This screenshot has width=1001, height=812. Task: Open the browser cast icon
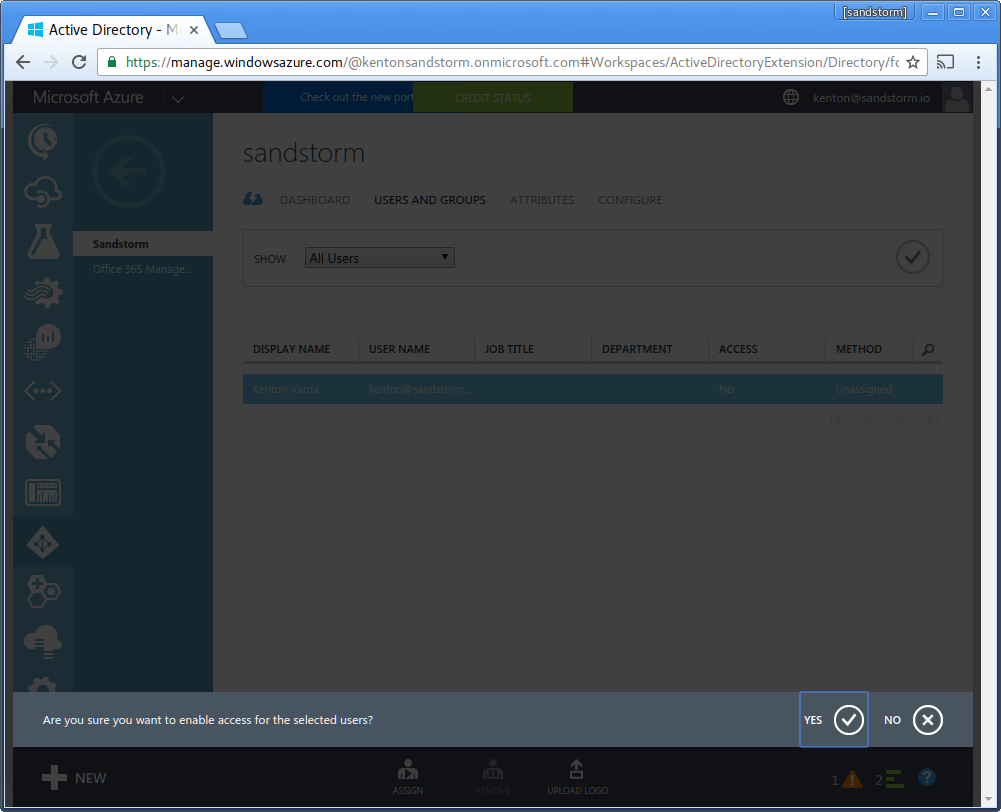[x=945, y=62]
